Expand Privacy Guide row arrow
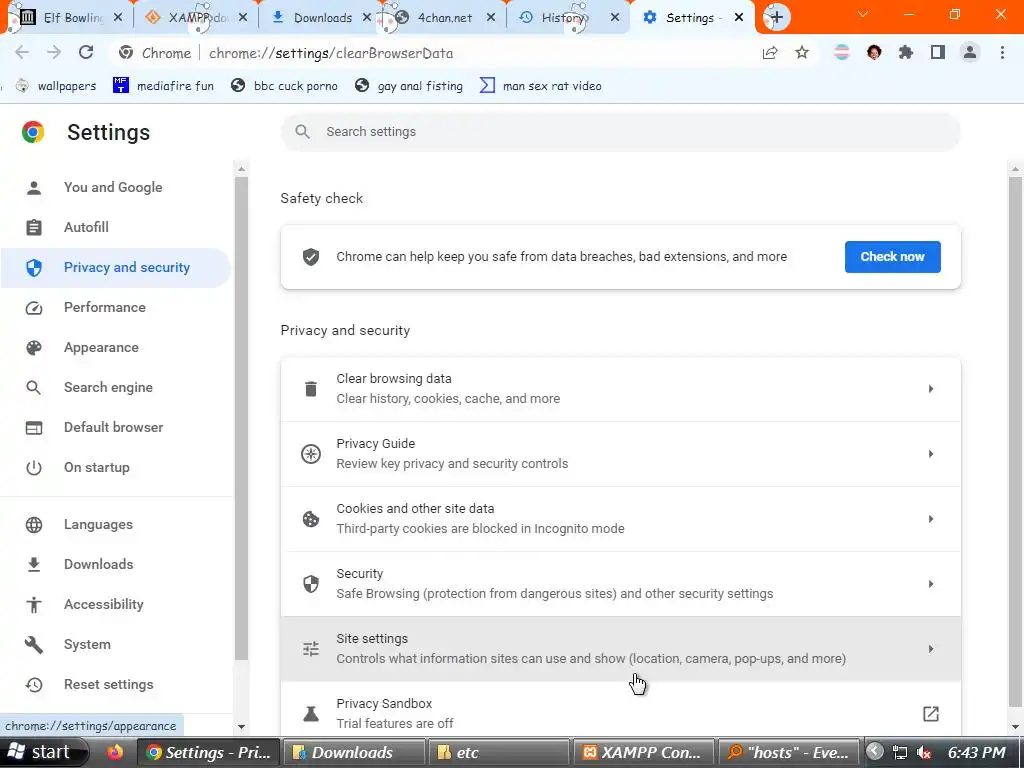Image resolution: width=1024 pixels, height=768 pixels. [x=931, y=454]
